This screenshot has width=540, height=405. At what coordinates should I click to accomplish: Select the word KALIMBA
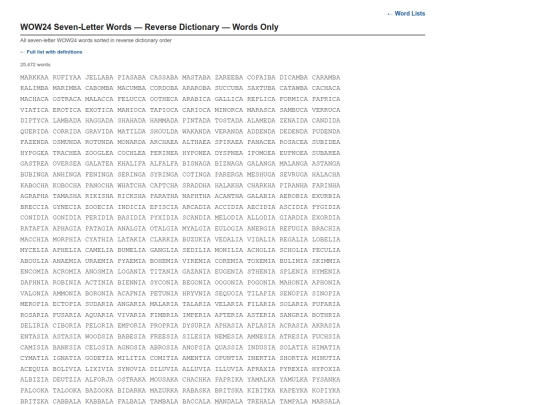pos(34,88)
